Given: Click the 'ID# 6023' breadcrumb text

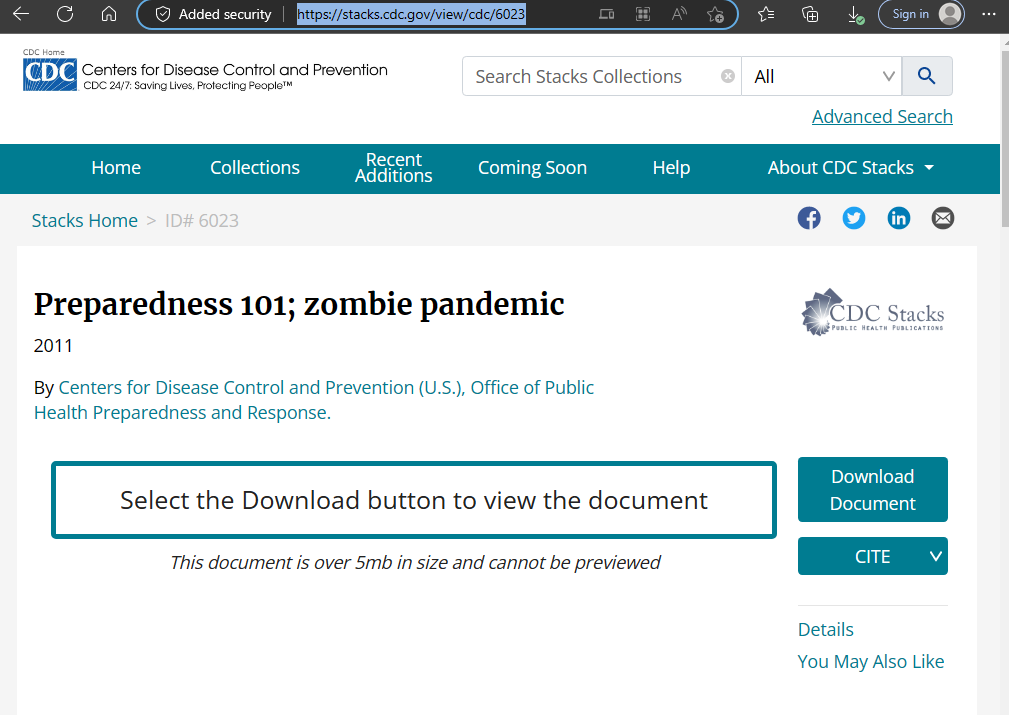Looking at the screenshot, I should point(202,221).
